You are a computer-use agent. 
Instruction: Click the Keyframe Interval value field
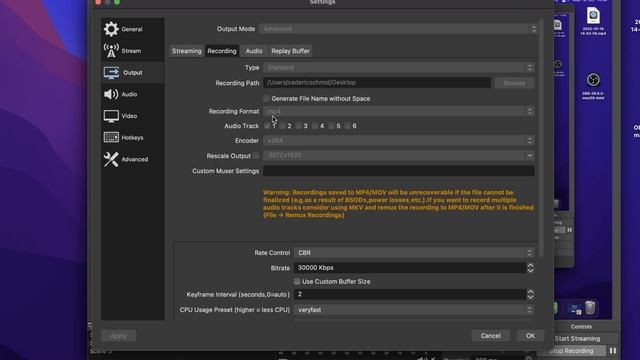pyautogui.click(x=410, y=294)
